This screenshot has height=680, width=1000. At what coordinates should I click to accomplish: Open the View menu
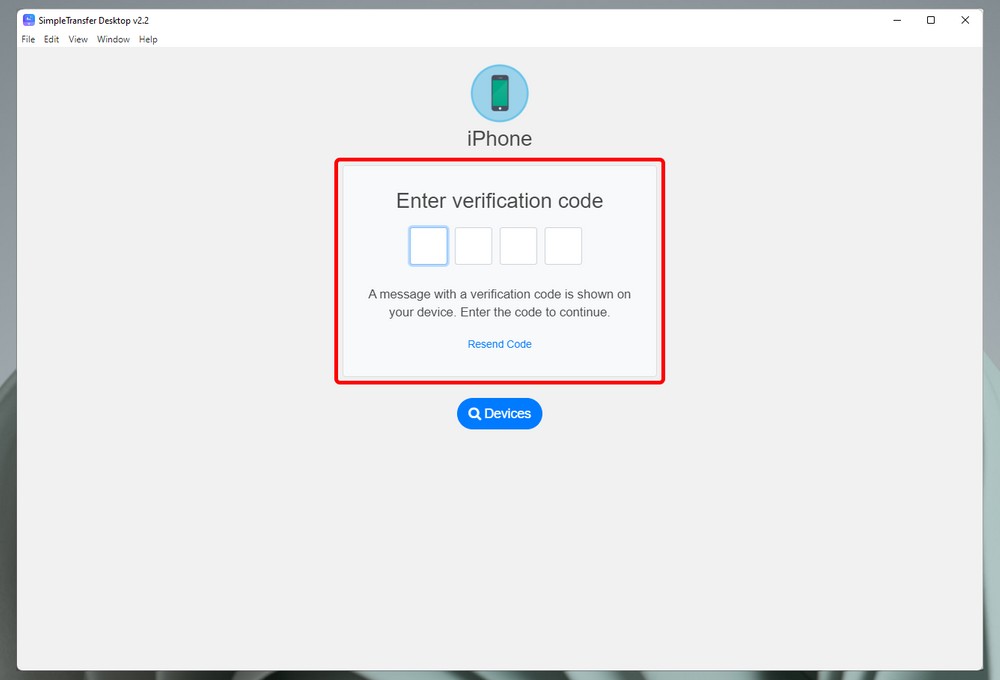[78, 40]
